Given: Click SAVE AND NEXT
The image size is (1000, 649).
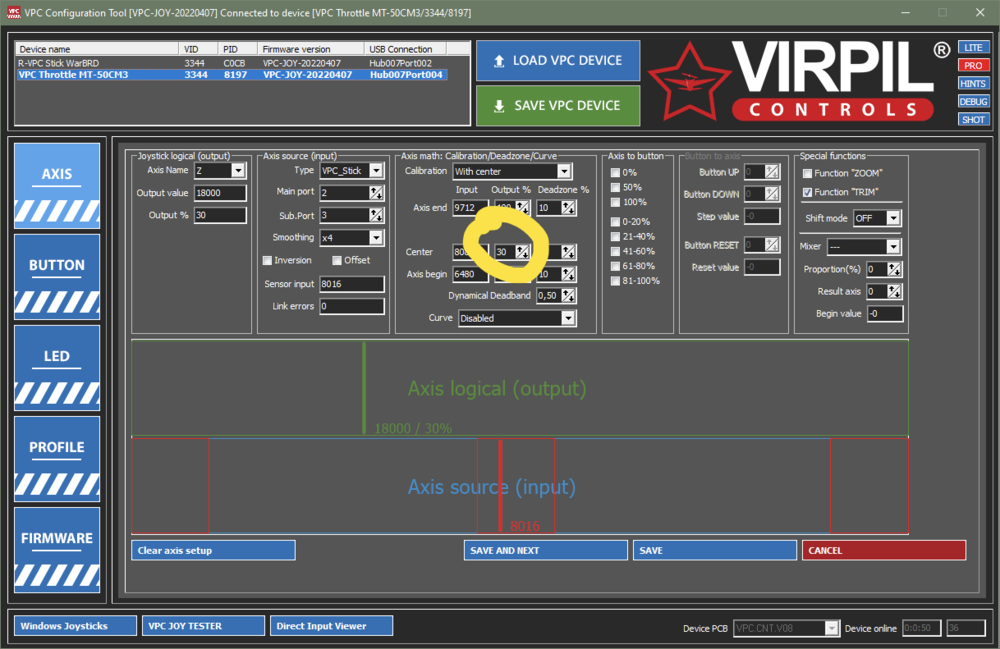Looking at the screenshot, I should [x=546, y=550].
